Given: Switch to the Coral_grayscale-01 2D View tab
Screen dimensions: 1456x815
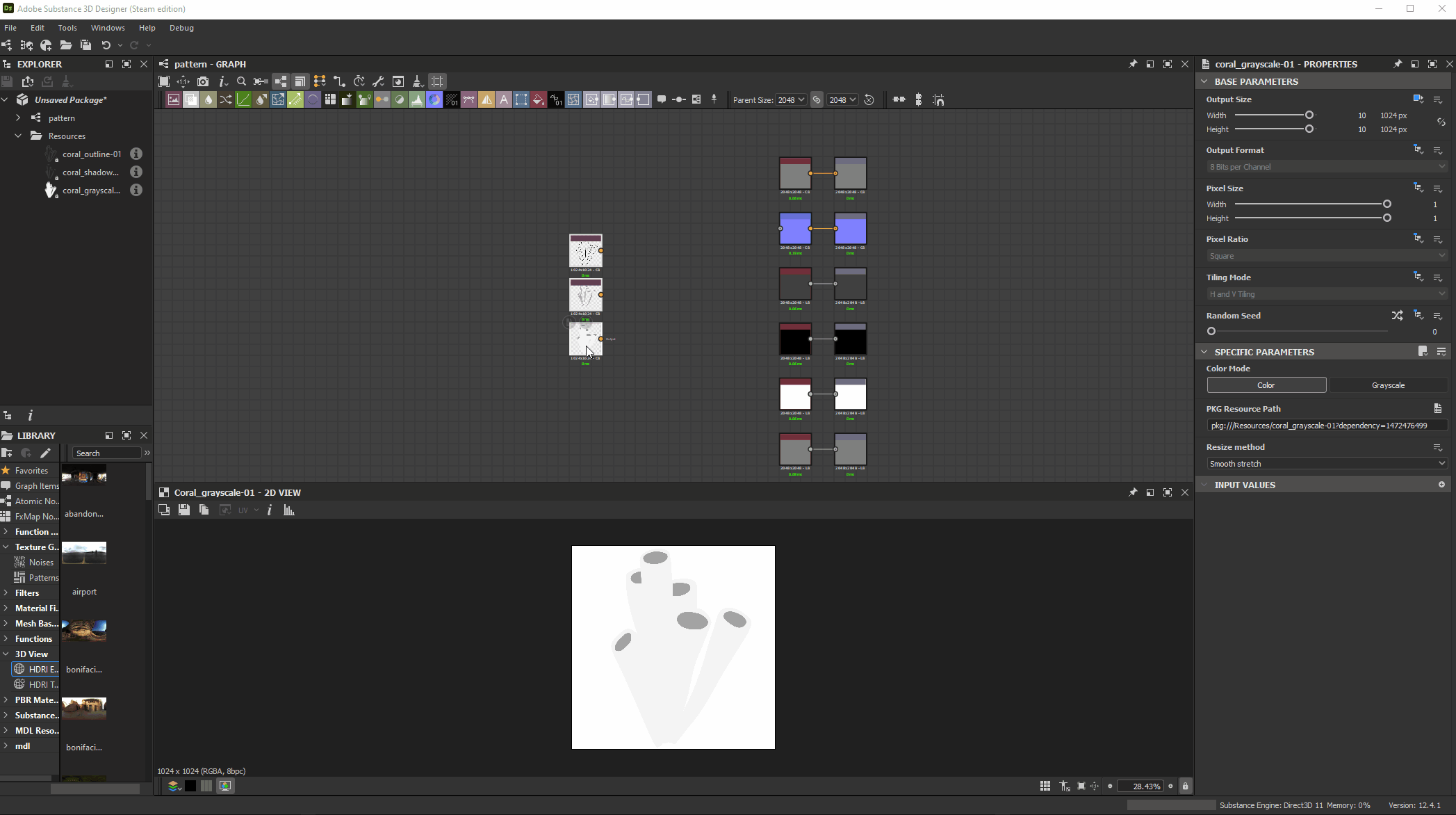Looking at the screenshot, I should pyautogui.click(x=236, y=492).
